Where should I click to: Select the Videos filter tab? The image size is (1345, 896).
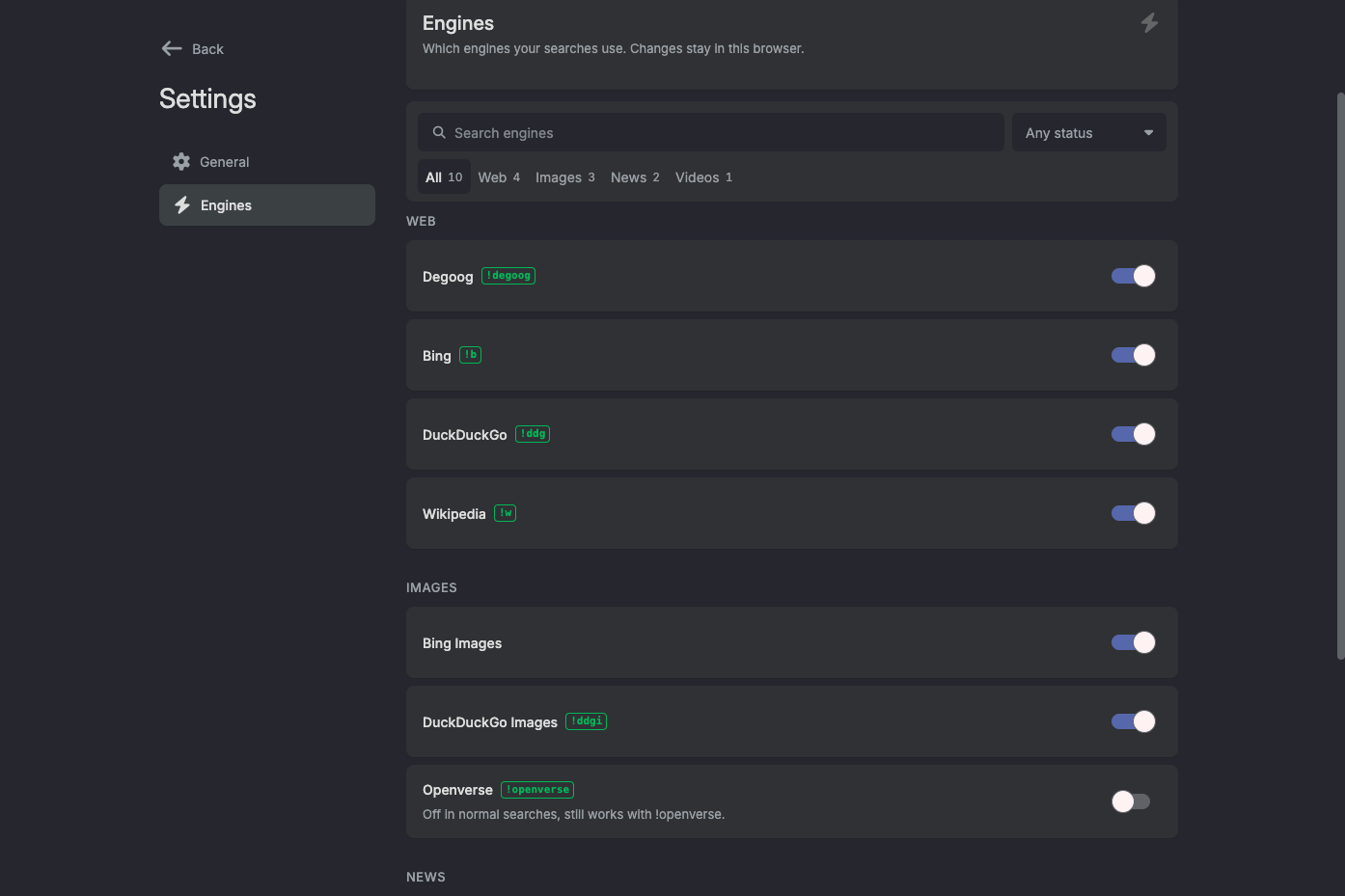703,176
